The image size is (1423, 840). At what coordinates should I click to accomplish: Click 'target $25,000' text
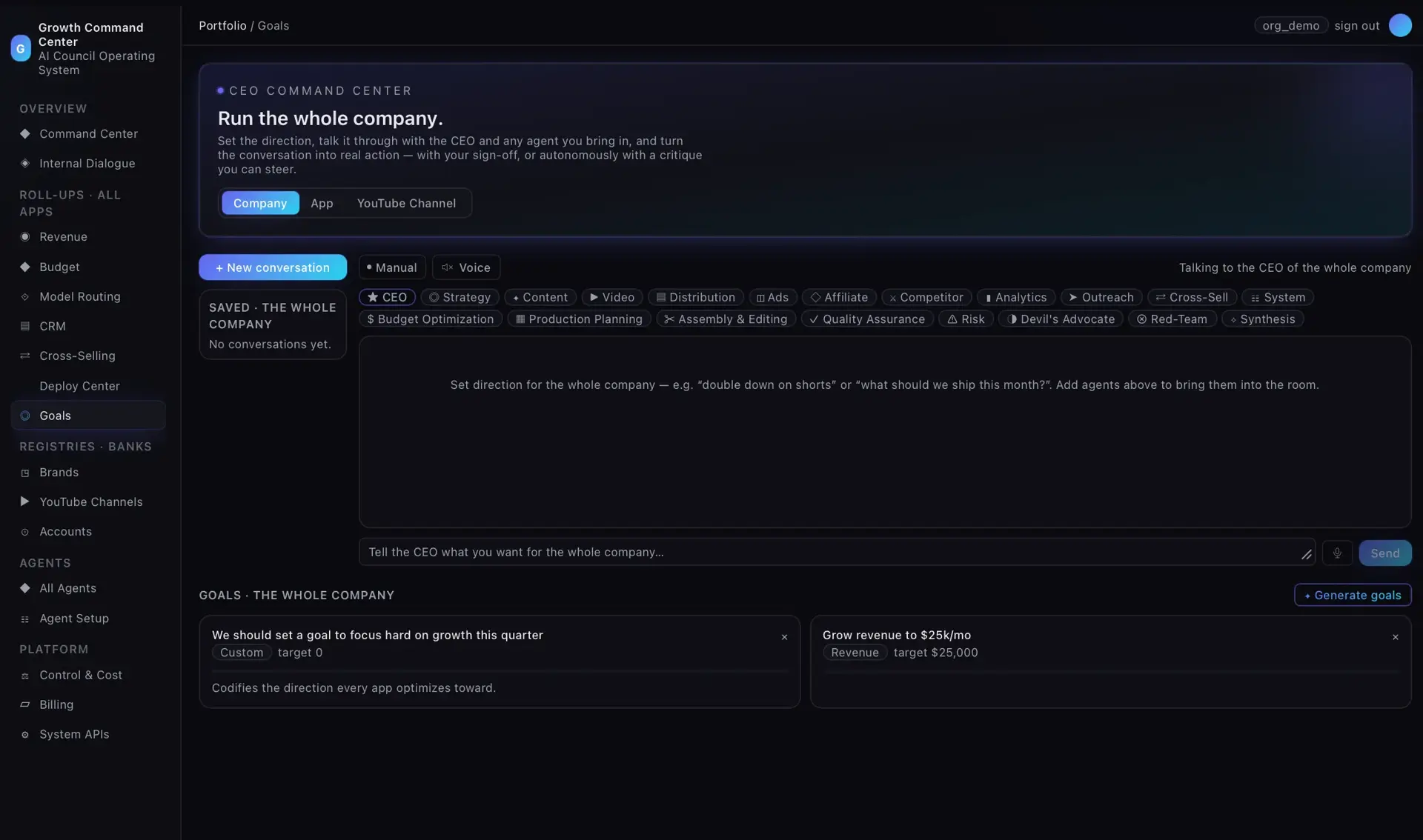point(935,653)
